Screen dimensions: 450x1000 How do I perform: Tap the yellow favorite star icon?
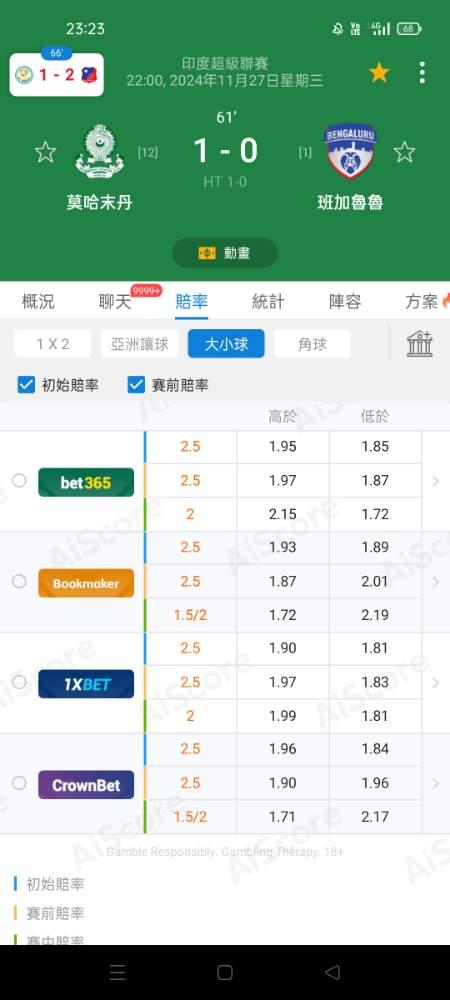(379, 73)
